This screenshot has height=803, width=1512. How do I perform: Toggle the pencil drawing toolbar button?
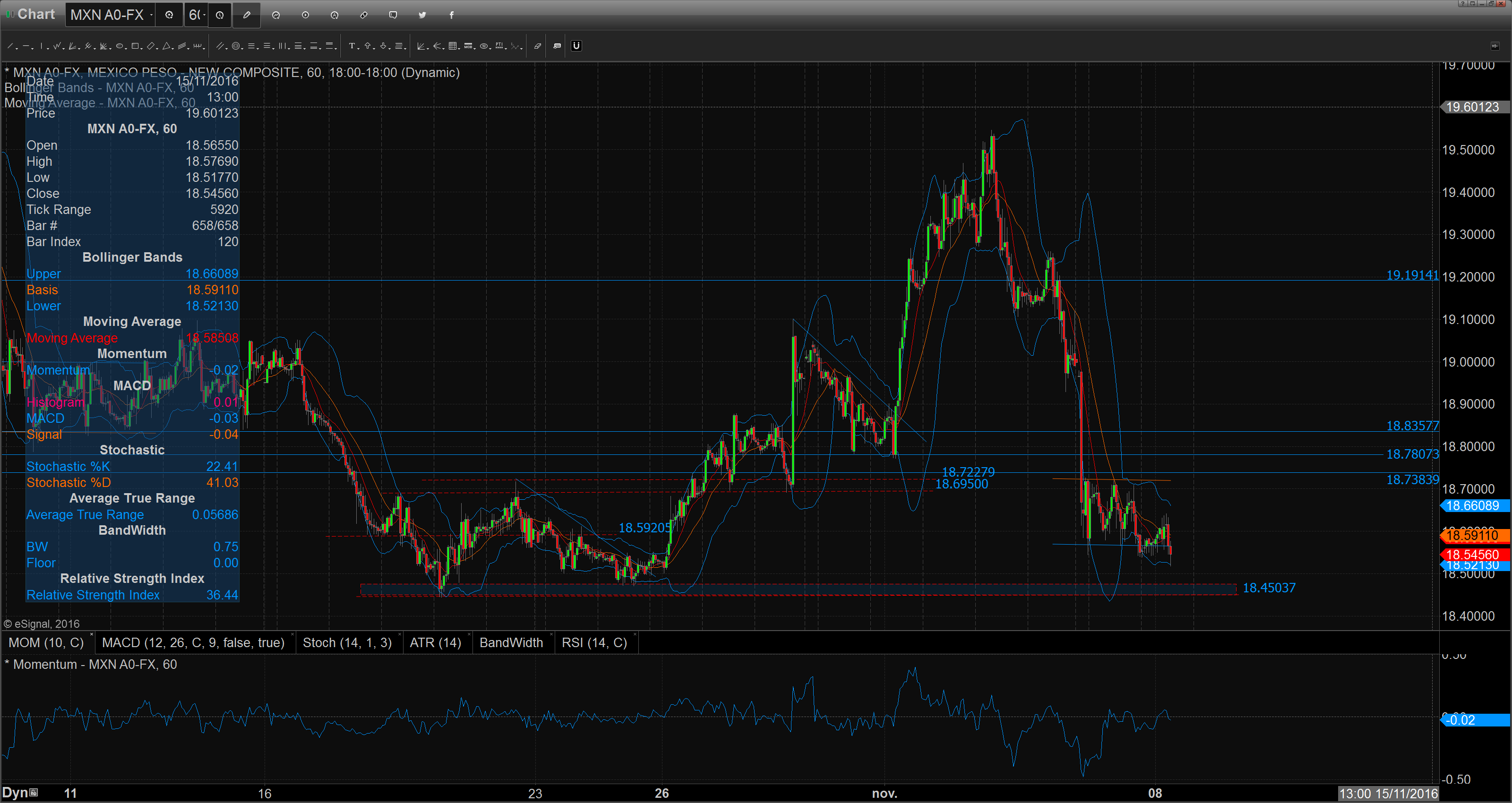247,15
